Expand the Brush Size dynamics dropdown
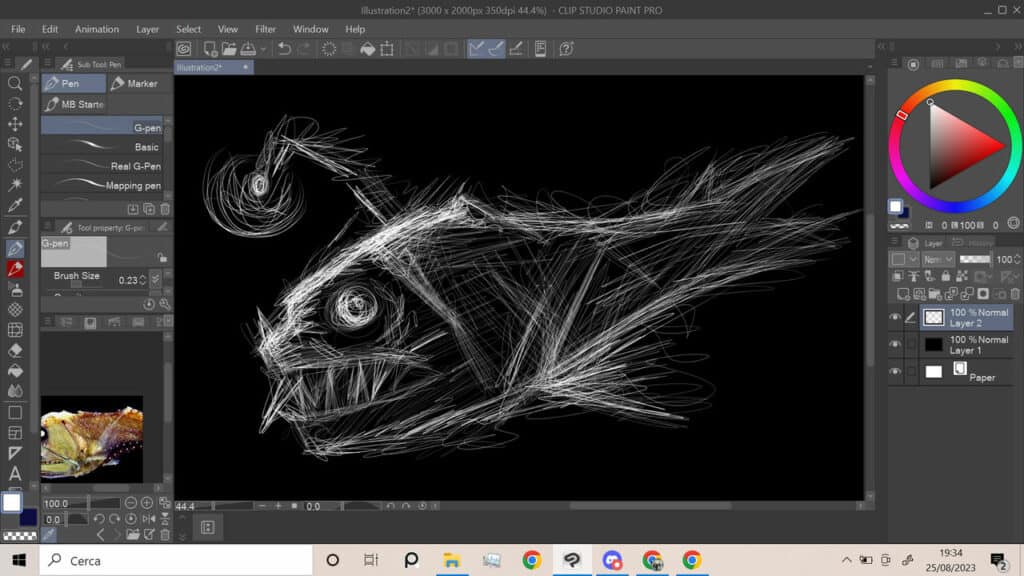Image resolution: width=1024 pixels, height=576 pixels. [155, 278]
